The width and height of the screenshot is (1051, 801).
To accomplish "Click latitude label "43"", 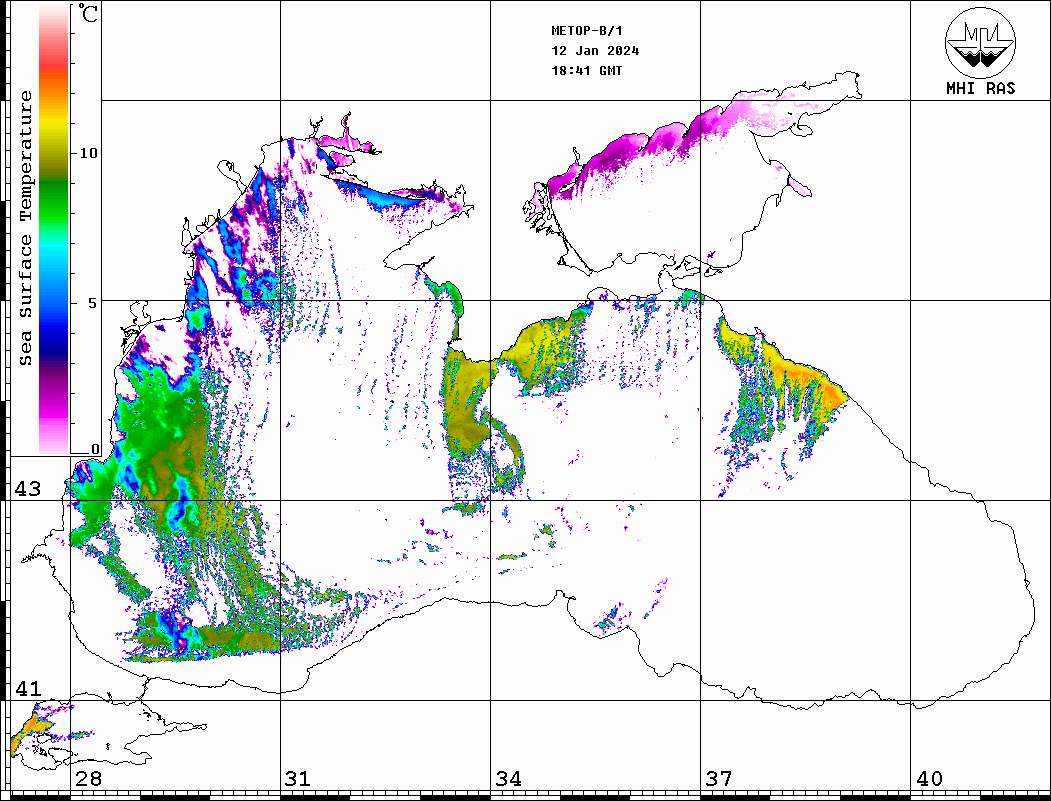I will pos(27,489).
